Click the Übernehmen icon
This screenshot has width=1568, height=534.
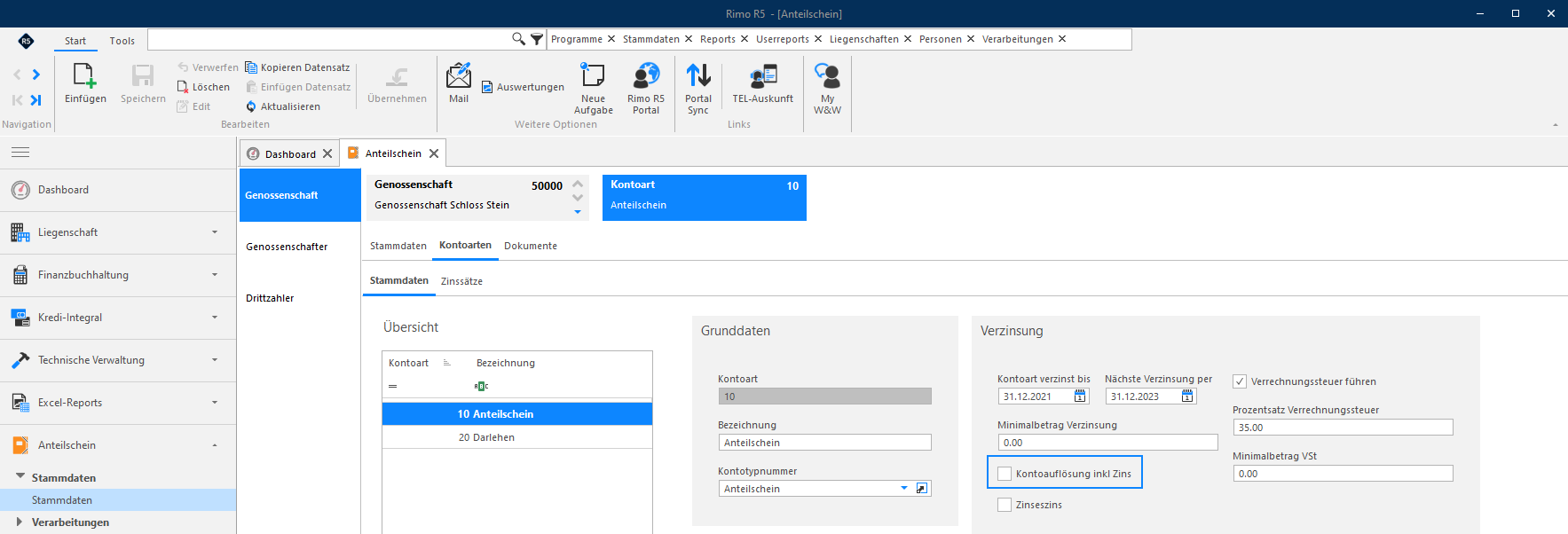[x=397, y=76]
